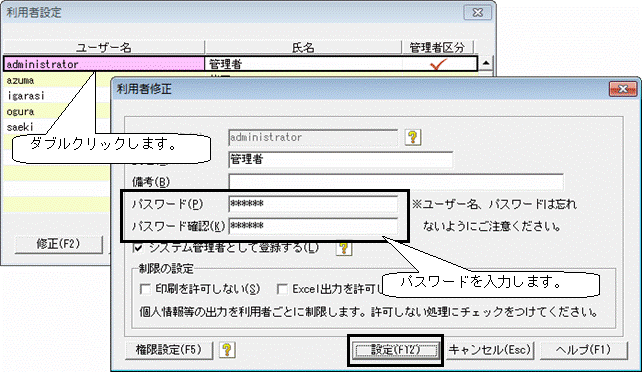Click 備考(B) input field

point(396,182)
